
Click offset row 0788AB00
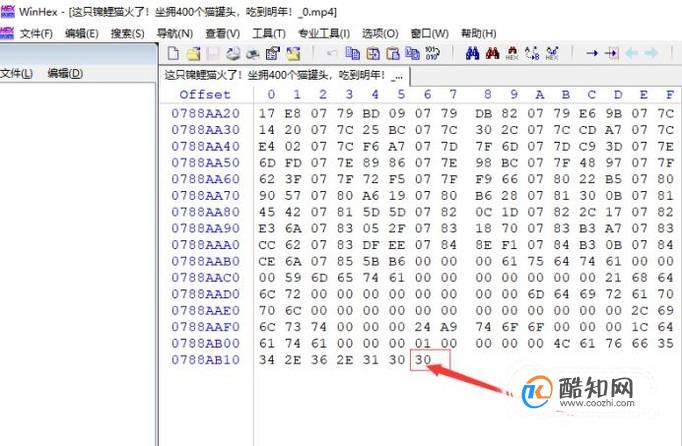pyautogui.click(x=205, y=343)
